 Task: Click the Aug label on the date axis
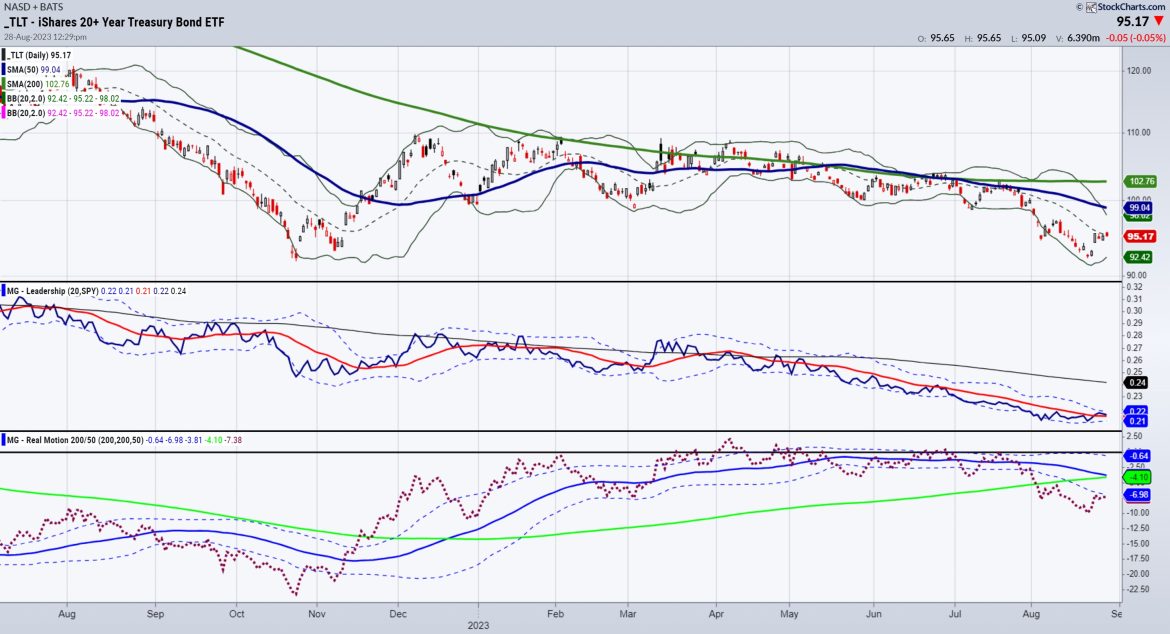pyautogui.click(x=67, y=613)
